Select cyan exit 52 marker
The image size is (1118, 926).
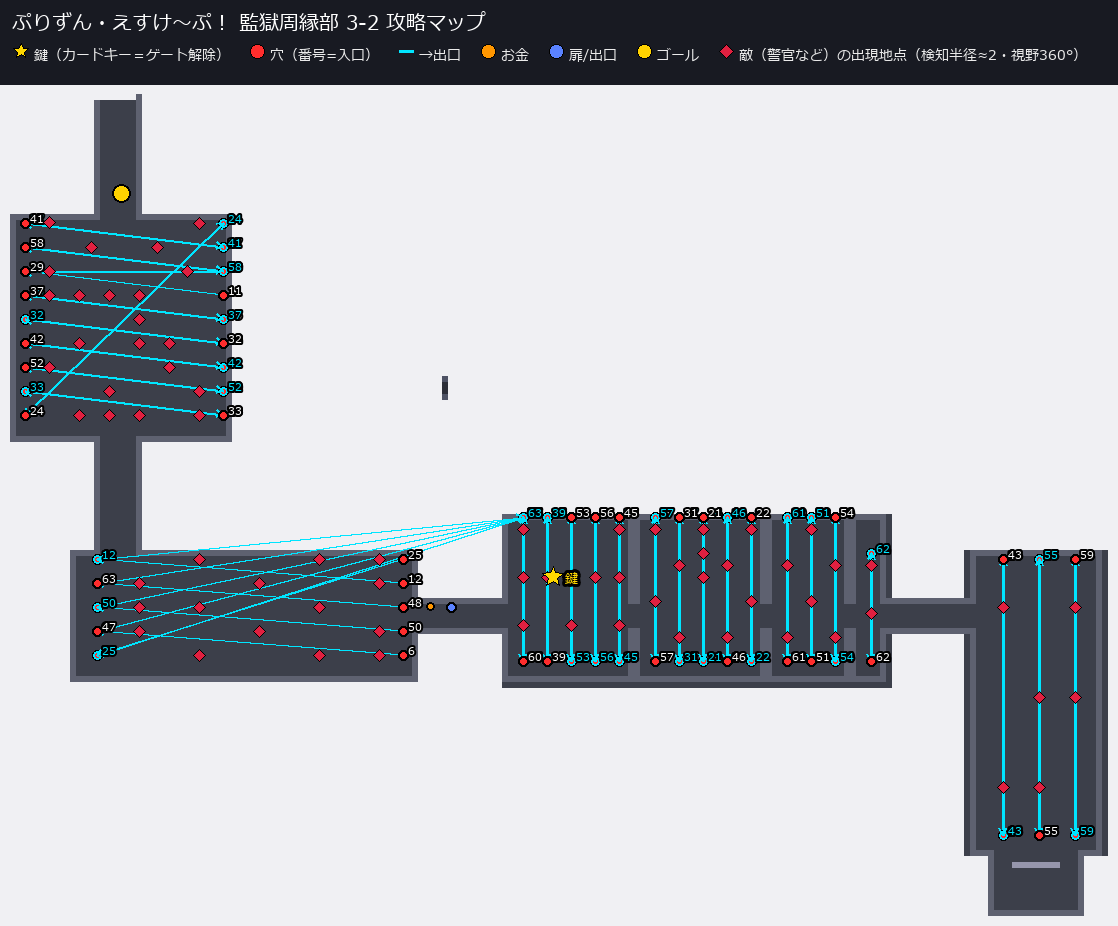(x=223, y=391)
